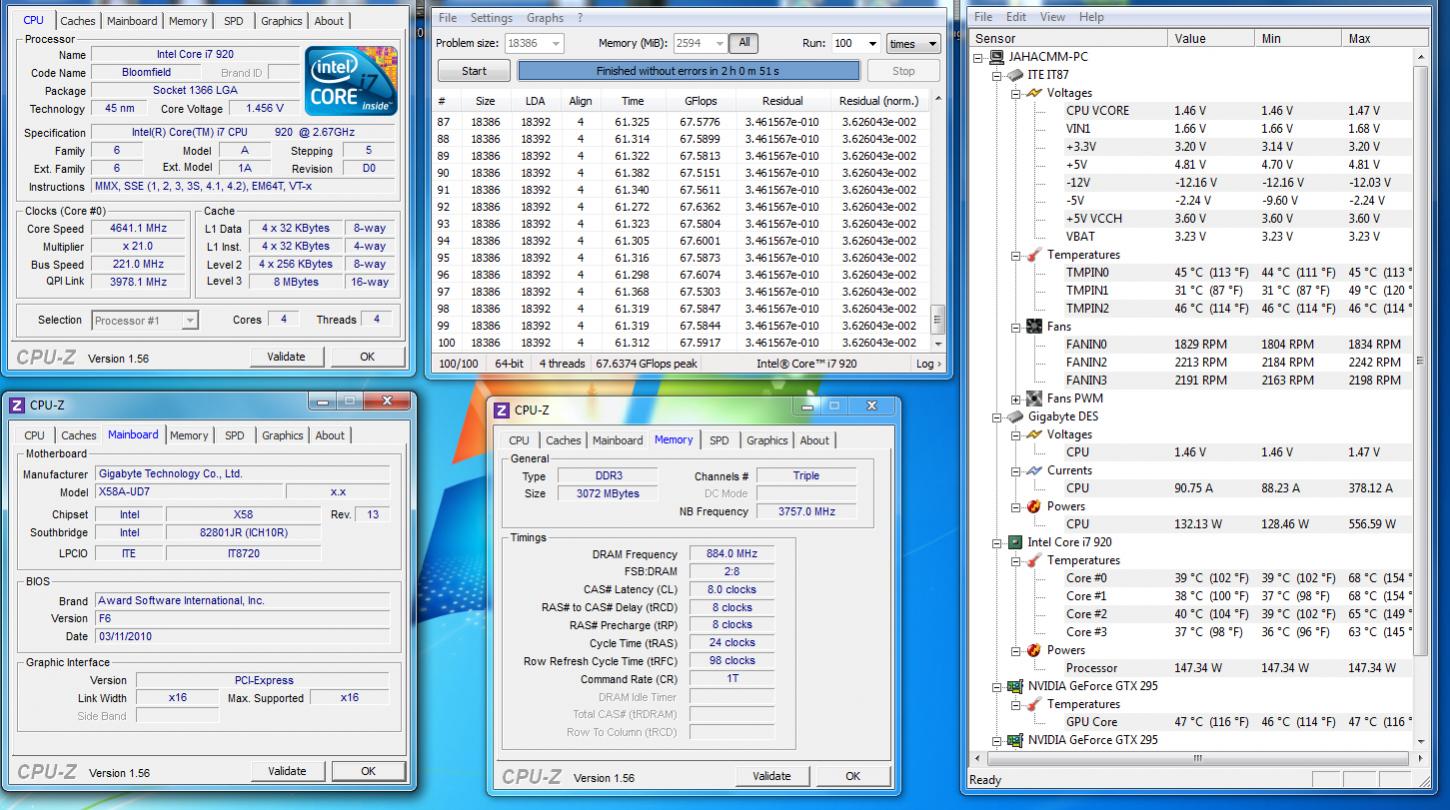Image resolution: width=1450 pixels, height=810 pixels.
Task: Collapse the ITE IT87 Voltages node
Action: point(1017,93)
